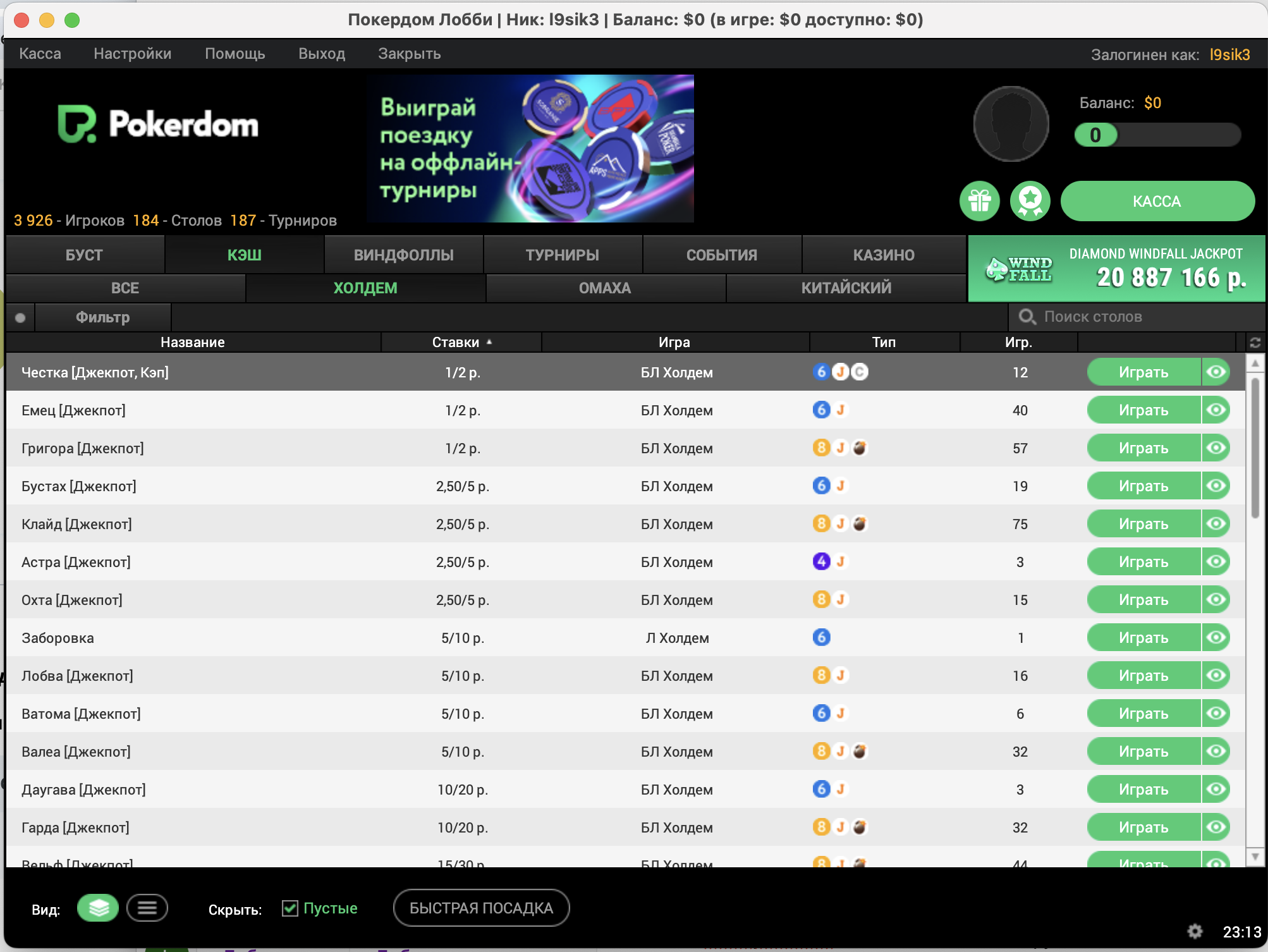Click the table list scrollbar thumb
Screen dimensions: 1268x952
click(x=1255, y=448)
